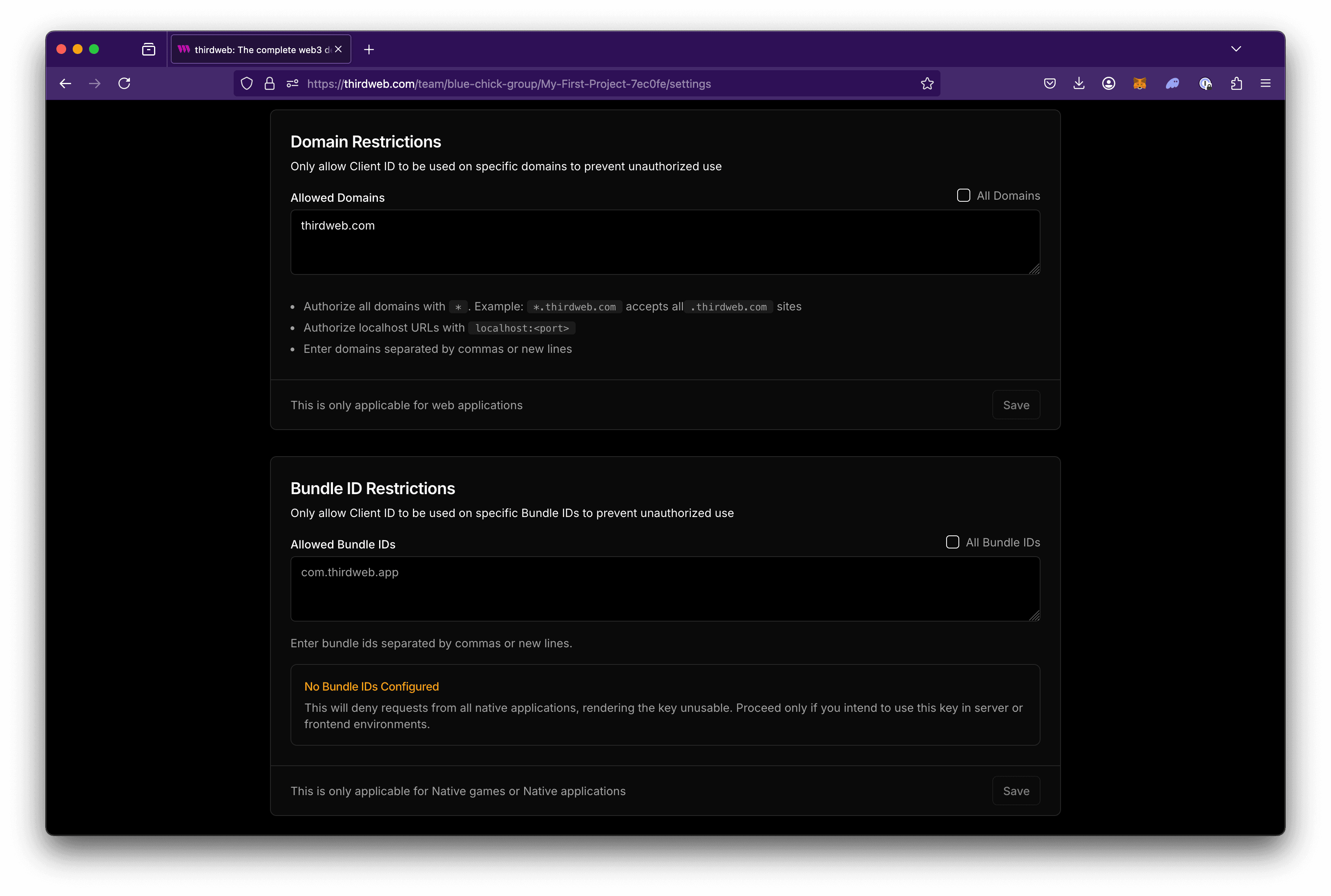The width and height of the screenshot is (1331, 896).
Task: Select the thirdweb browser tab
Action: (255, 50)
